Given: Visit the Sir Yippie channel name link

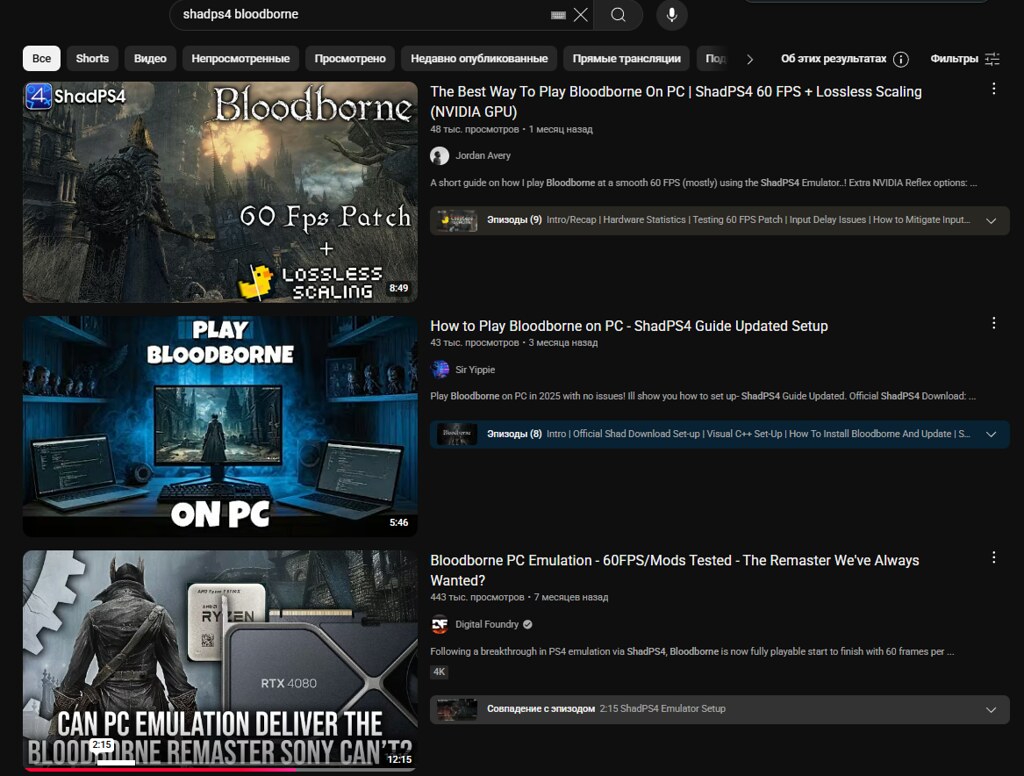Looking at the screenshot, I should 475,370.
